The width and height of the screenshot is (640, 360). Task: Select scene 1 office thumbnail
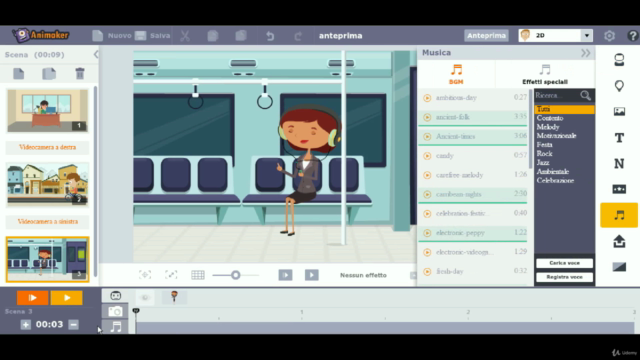(47, 111)
